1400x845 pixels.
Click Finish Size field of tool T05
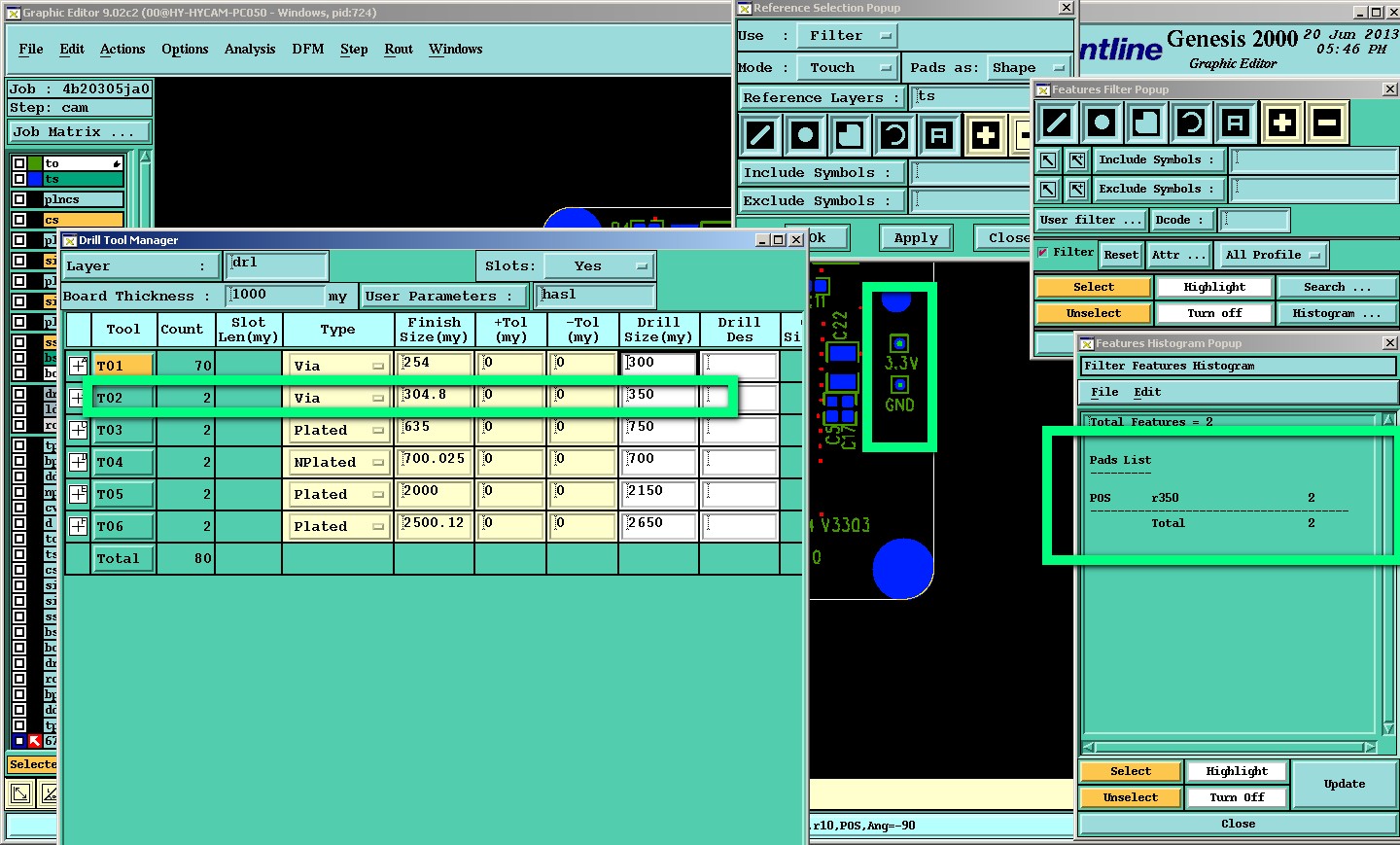436,492
